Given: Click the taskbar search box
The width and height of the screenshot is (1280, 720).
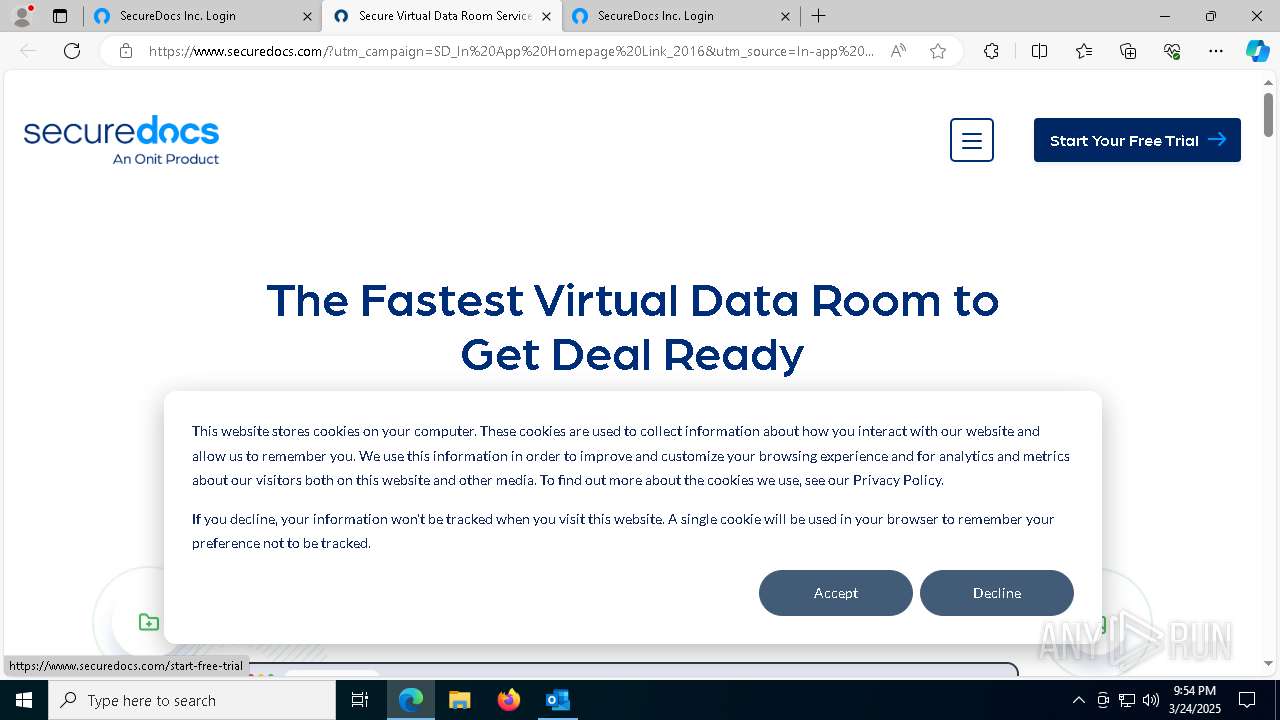Looking at the screenshot, I should [x=192, y=700].
